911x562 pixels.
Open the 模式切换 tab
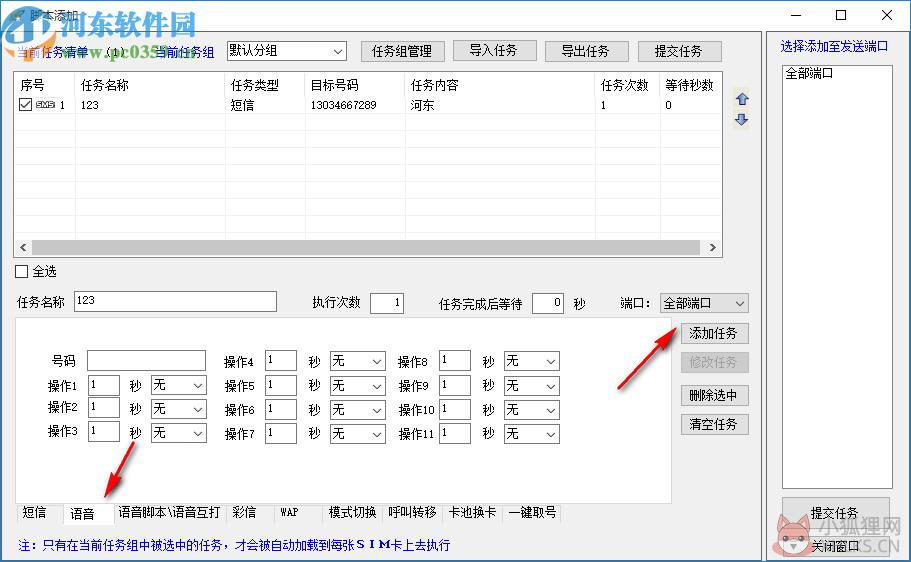click(352, 513)
